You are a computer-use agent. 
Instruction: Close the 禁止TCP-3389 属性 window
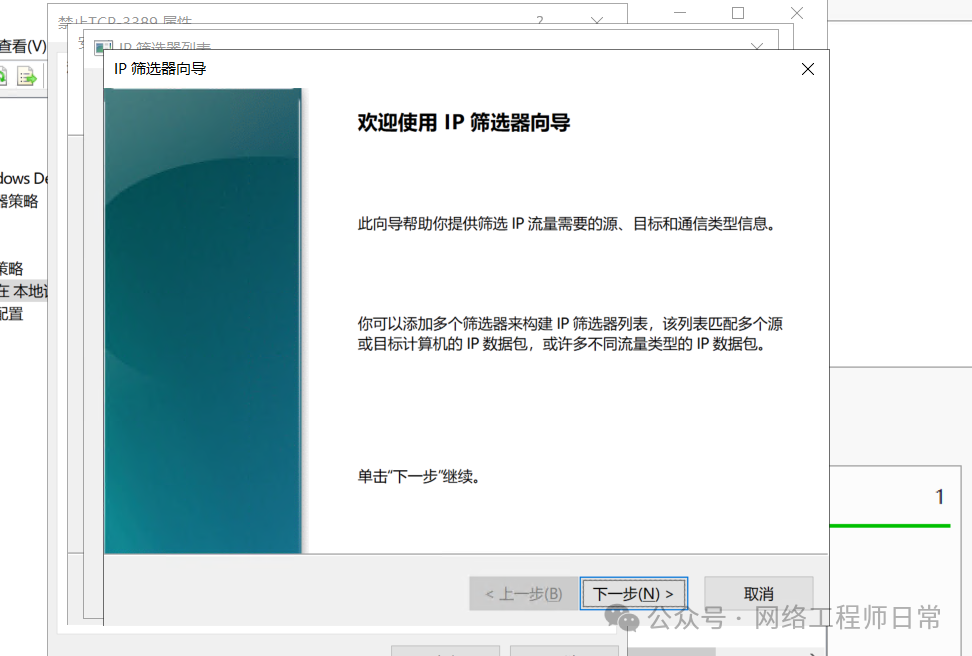pyautogui.click(x=597, y=20)
